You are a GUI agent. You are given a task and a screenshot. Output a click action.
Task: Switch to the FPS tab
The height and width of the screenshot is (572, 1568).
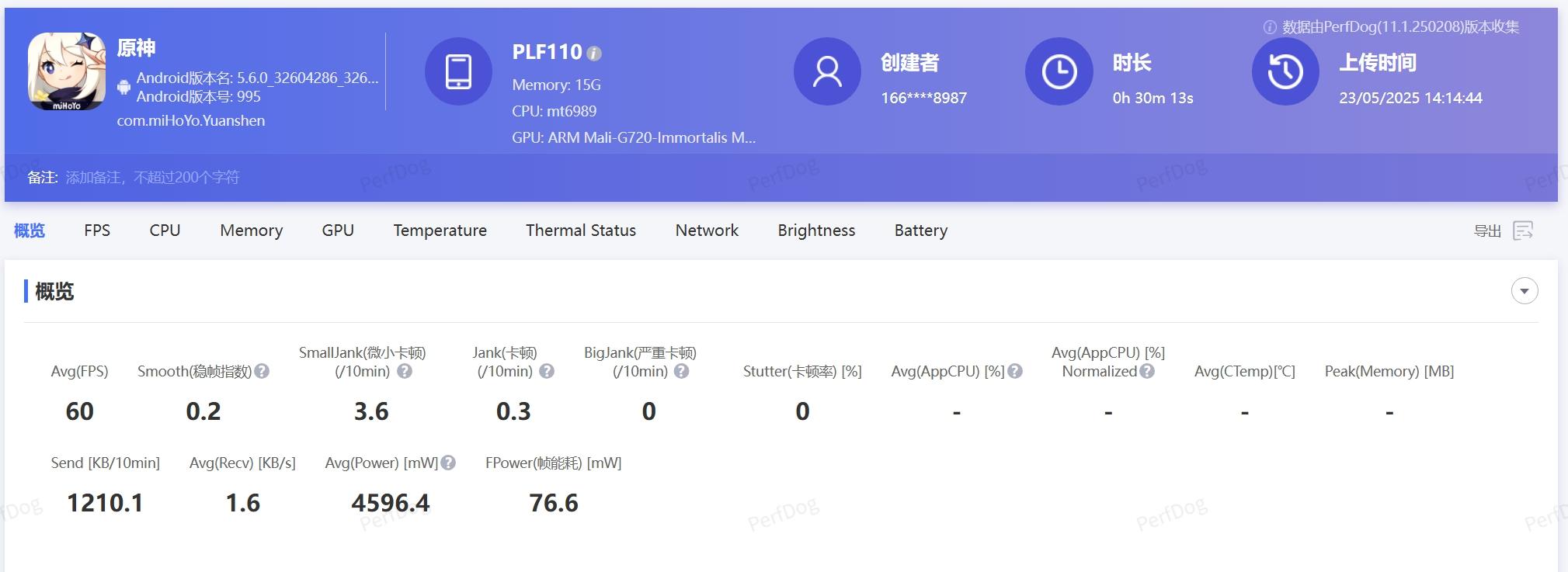tap(97, 231)
